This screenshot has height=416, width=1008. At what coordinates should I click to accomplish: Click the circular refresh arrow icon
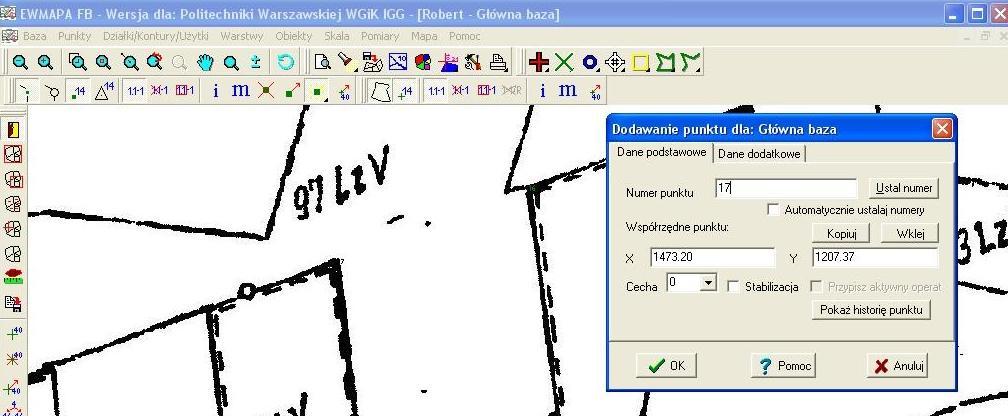point(285,62)
